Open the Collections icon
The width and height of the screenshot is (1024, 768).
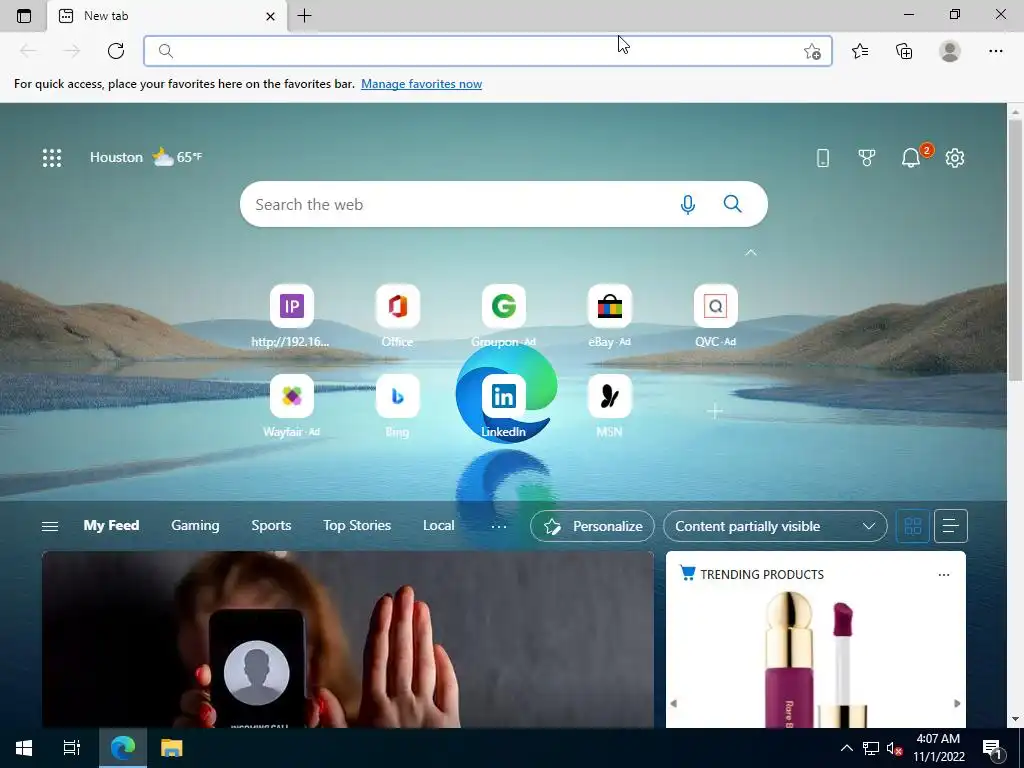click(x=904, y=51)
